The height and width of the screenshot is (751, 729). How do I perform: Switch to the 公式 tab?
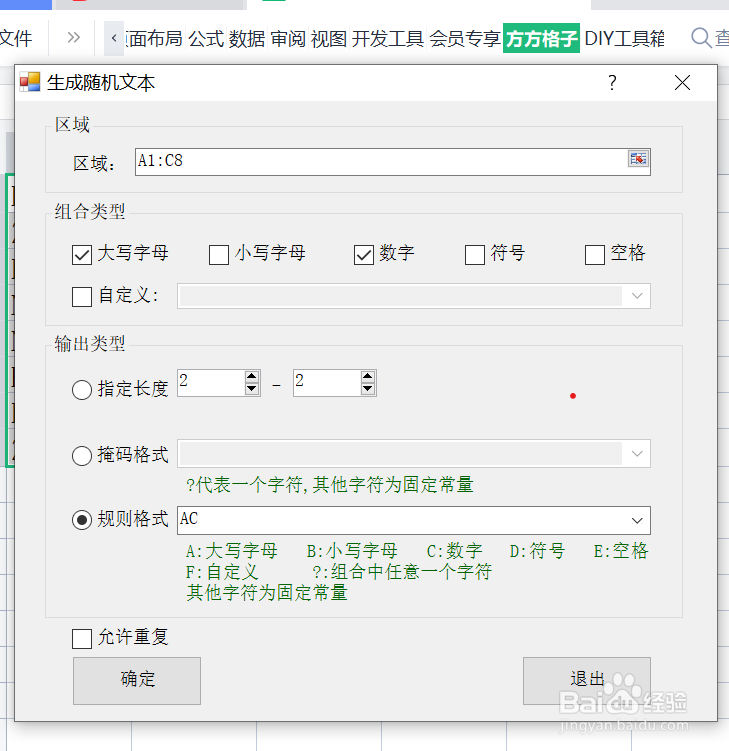[206, 38]
